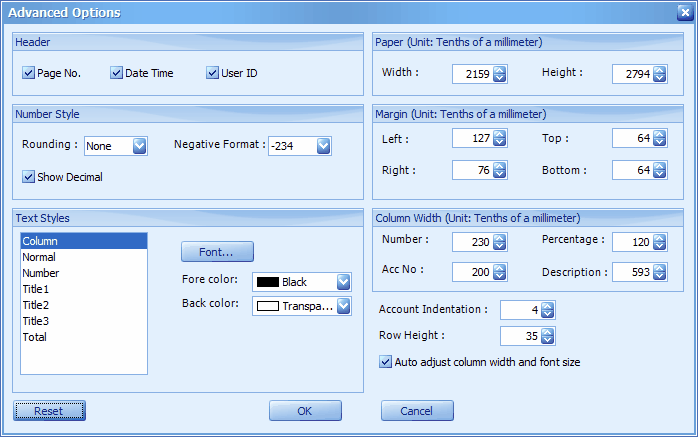The image size is (698, 437).
Task: Disable Show Decimal option
Action: click(x=28, y=177)
